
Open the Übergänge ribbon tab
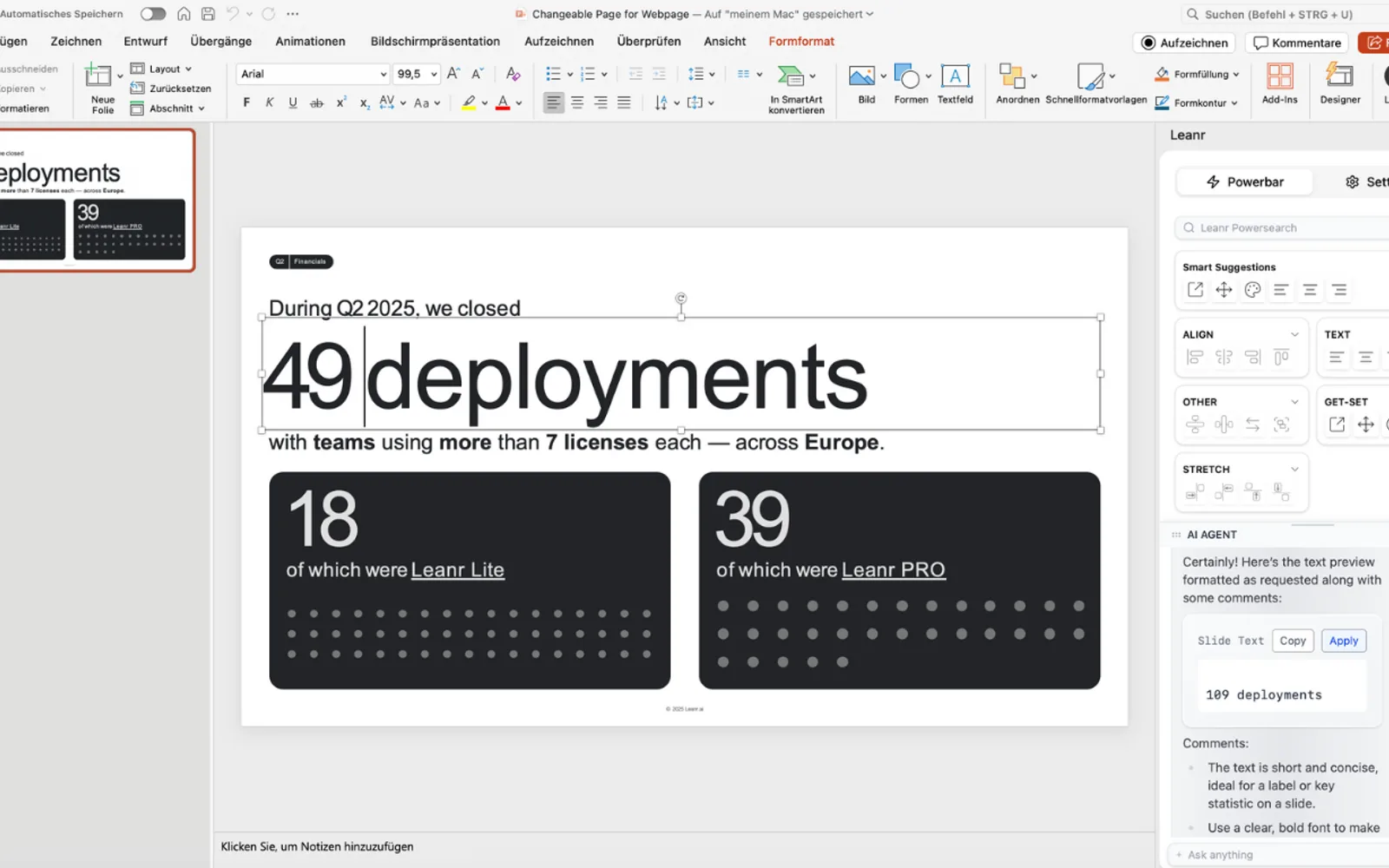[221, 41]
